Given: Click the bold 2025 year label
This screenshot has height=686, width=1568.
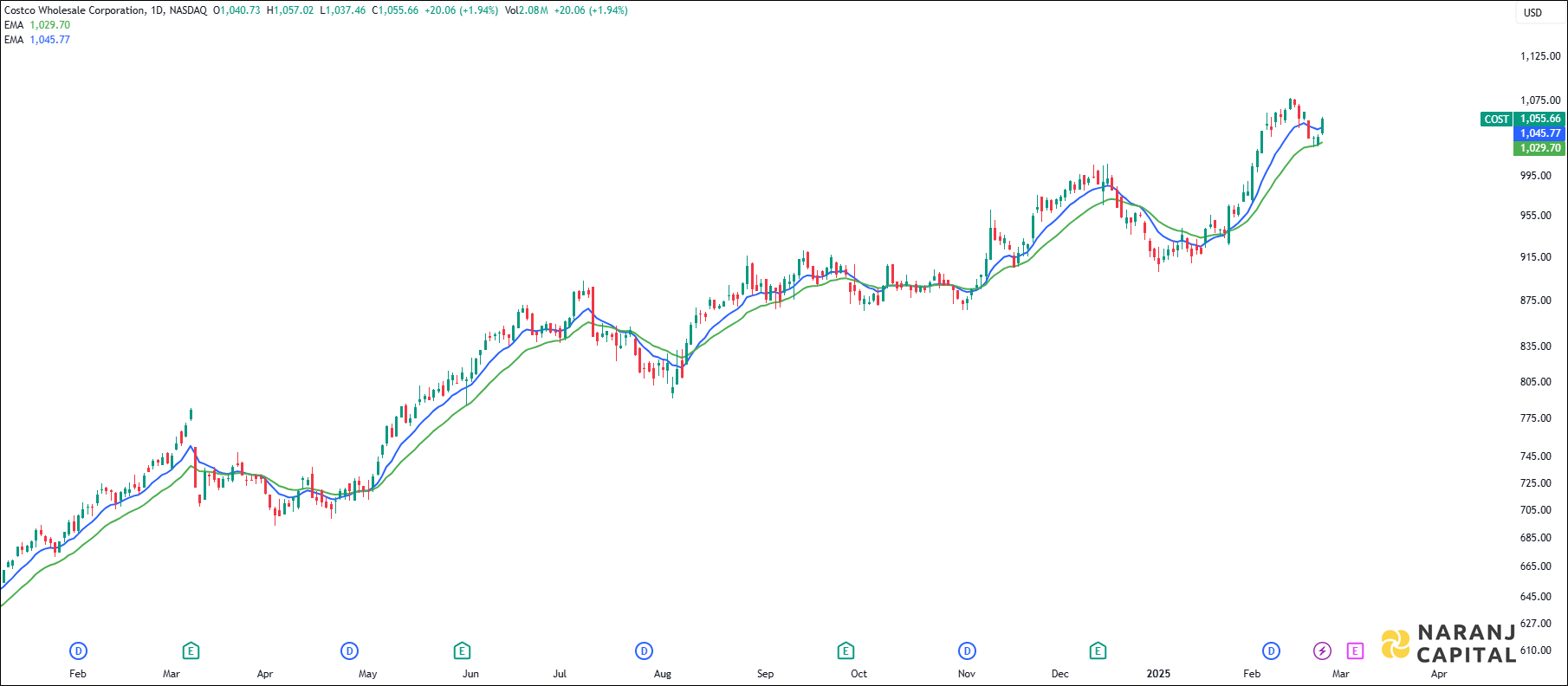Looking at the screenshot, I should 1158,674.
